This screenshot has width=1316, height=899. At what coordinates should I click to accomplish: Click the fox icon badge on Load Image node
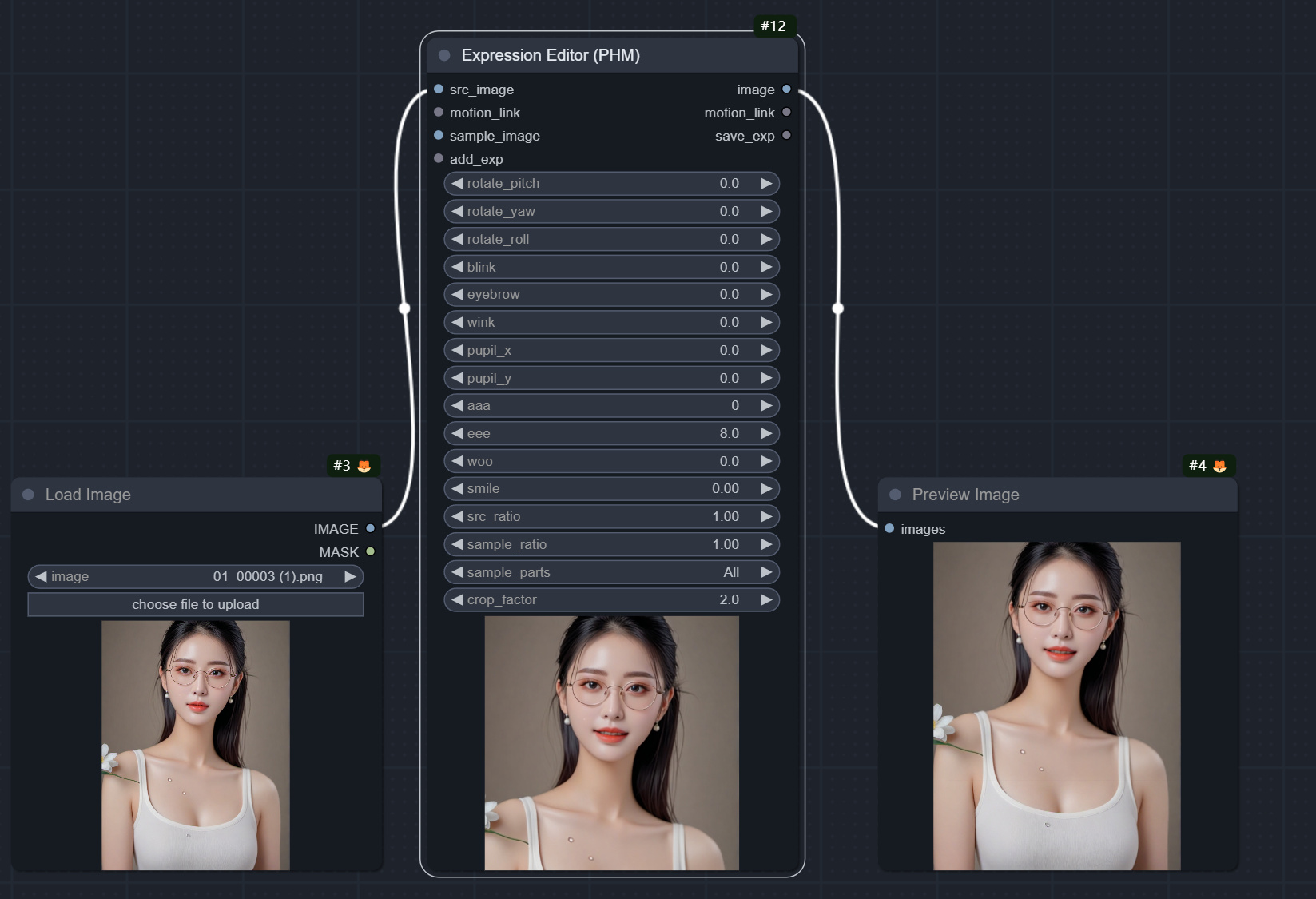(364, 465)
